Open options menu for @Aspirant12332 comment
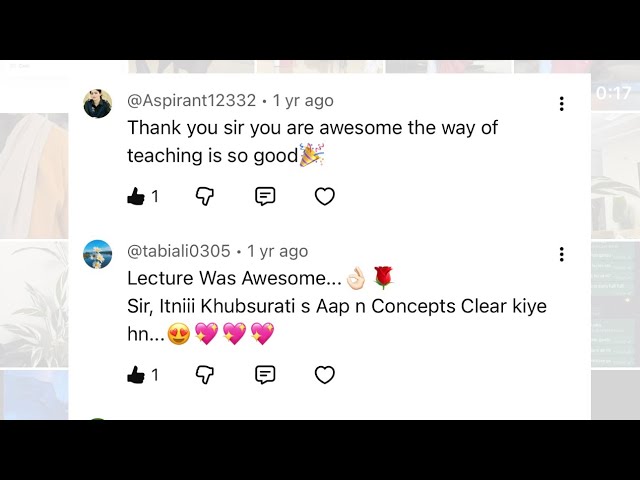This screenshot has width=640, height=480. pyautogui.click(x=562, y=104)
